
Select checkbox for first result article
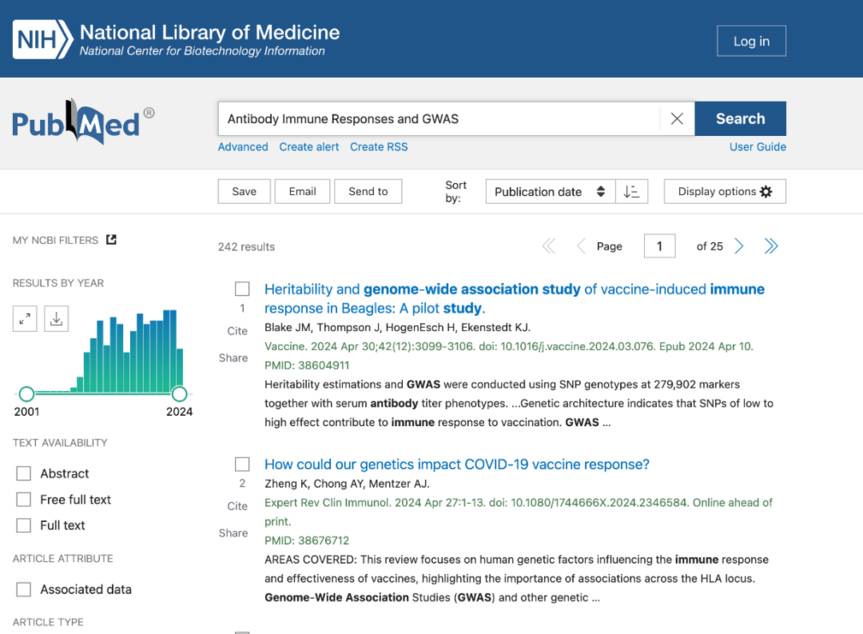pyautogui.click(x=242, y=289)
